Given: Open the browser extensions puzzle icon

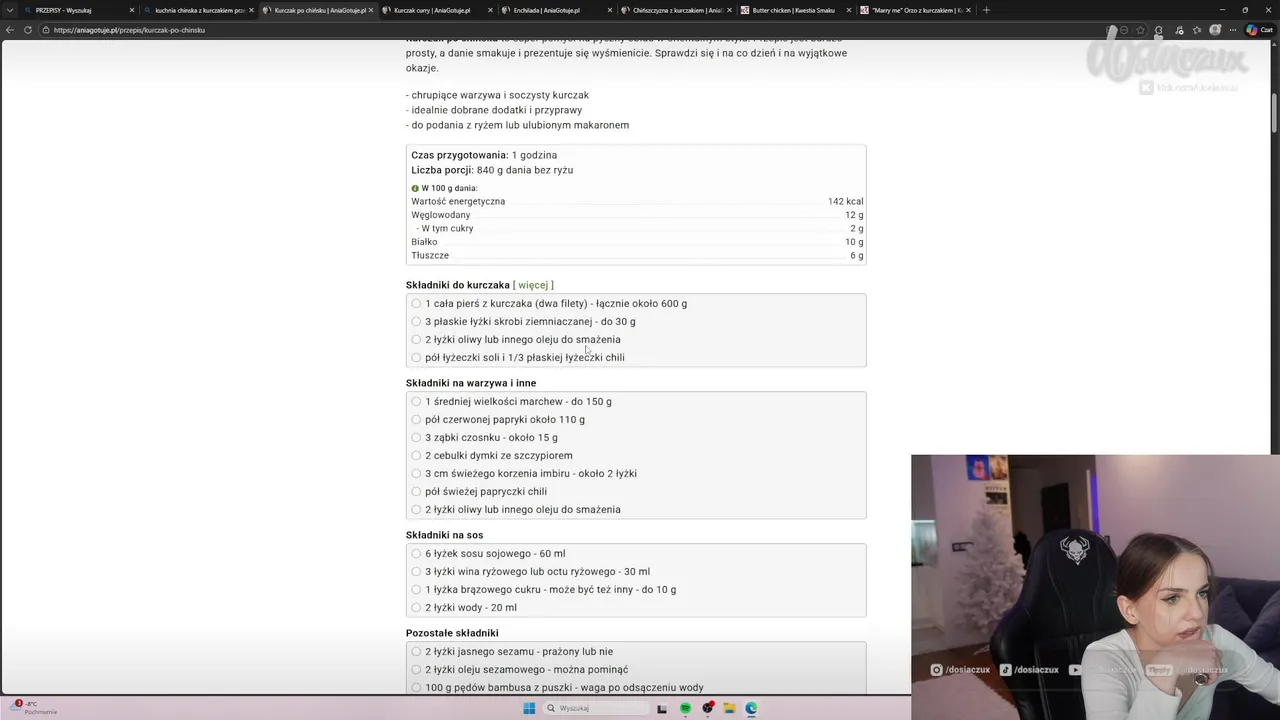Looking at the screenshot, I should (x=1158, y=30).
